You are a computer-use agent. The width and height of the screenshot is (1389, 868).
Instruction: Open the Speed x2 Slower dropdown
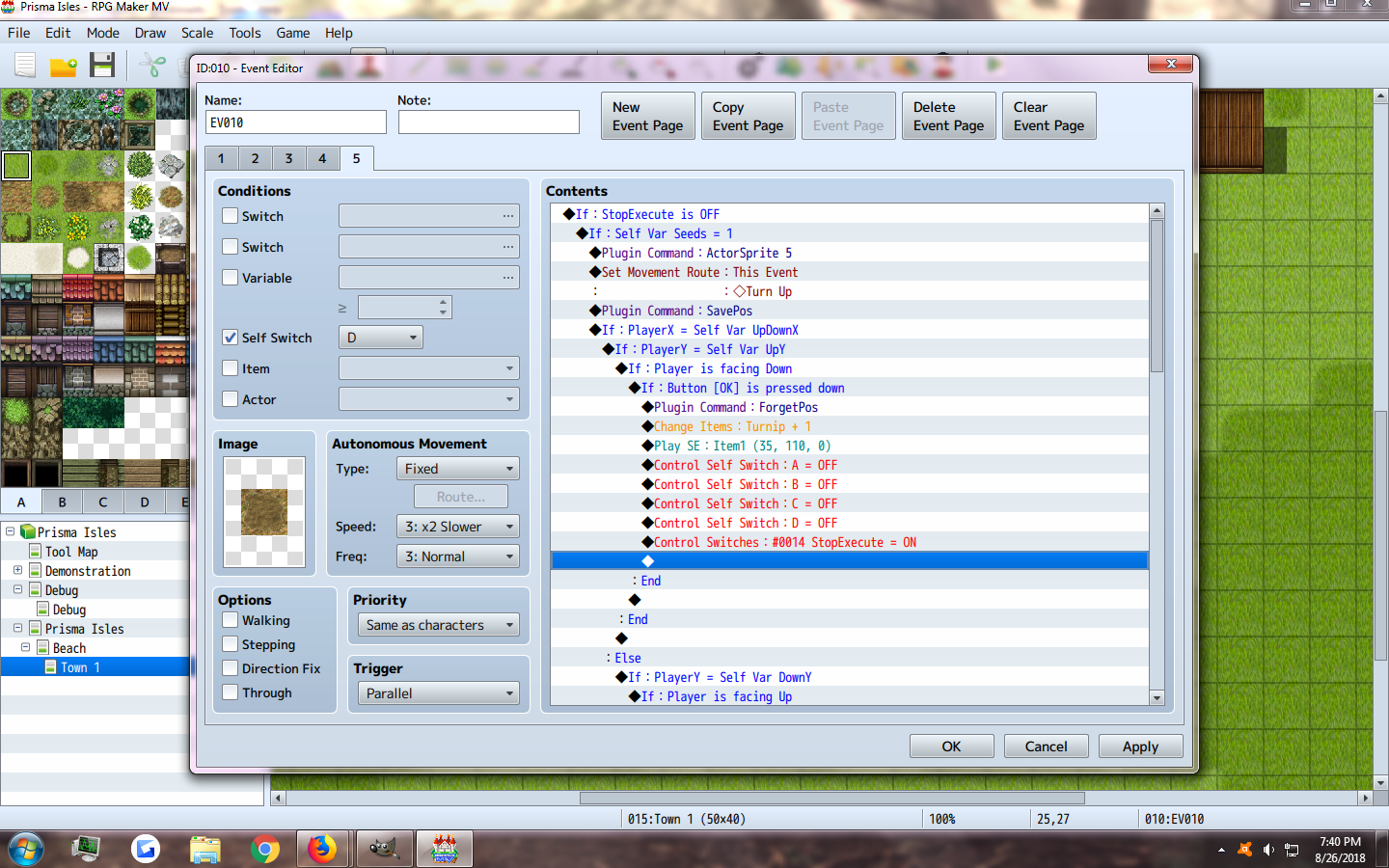[457, 527]
